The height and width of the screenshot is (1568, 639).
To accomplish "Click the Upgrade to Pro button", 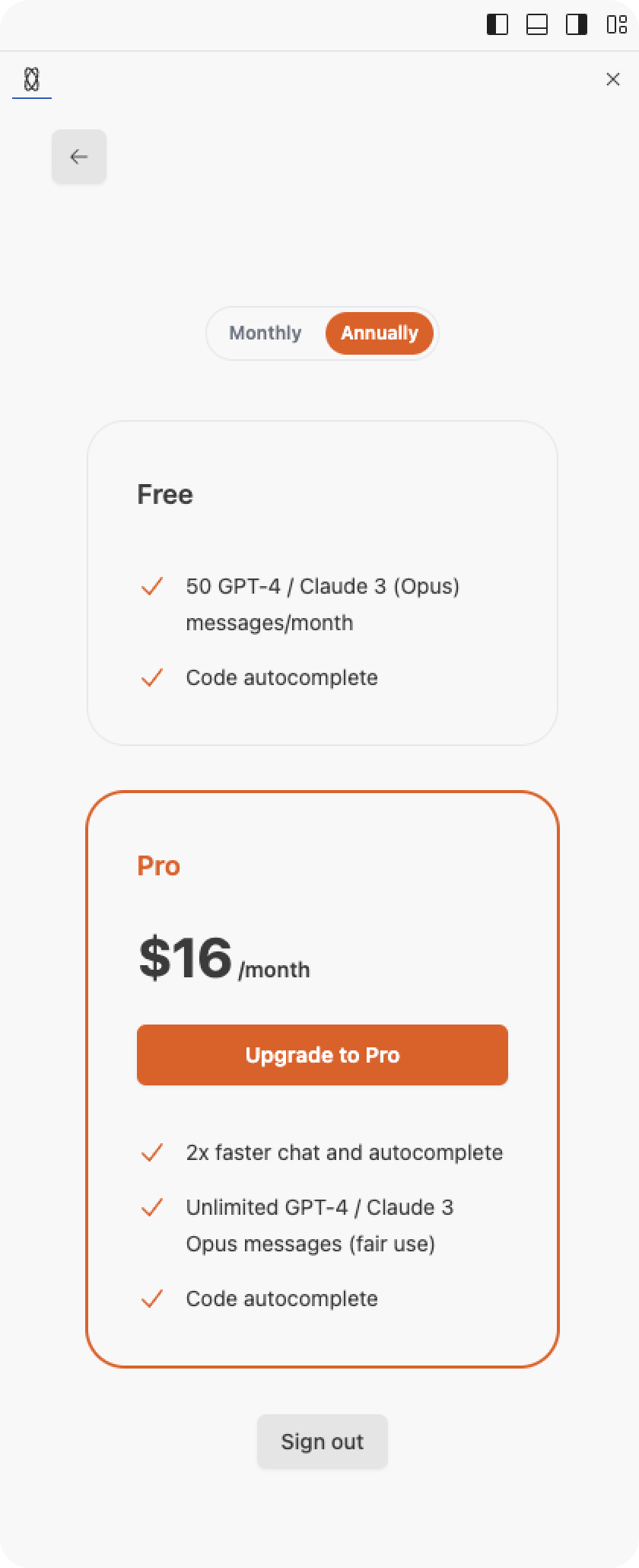I will (323, 1055).
